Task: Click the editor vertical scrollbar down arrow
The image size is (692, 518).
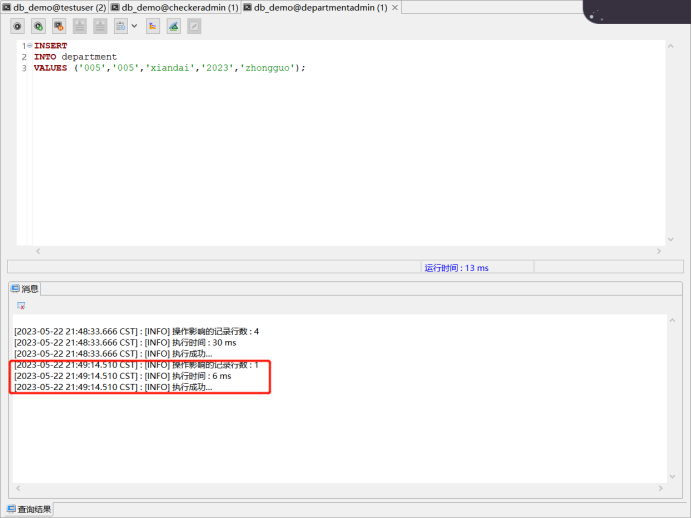Action: (671, 240)
